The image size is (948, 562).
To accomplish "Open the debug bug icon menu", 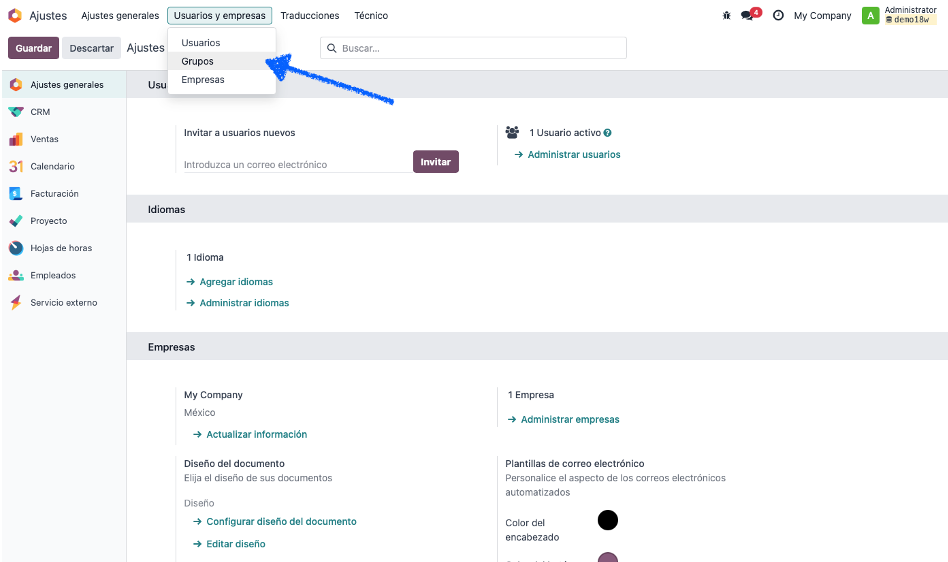I will click(726, 16).
